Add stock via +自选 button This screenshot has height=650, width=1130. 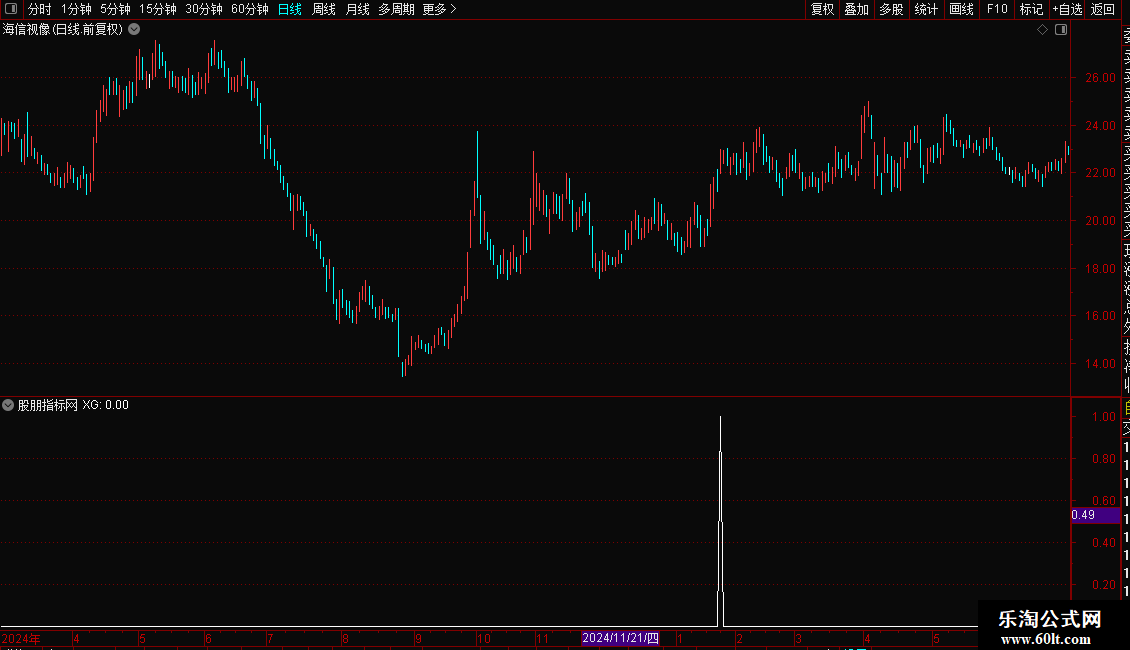(x=1067, y=9)
